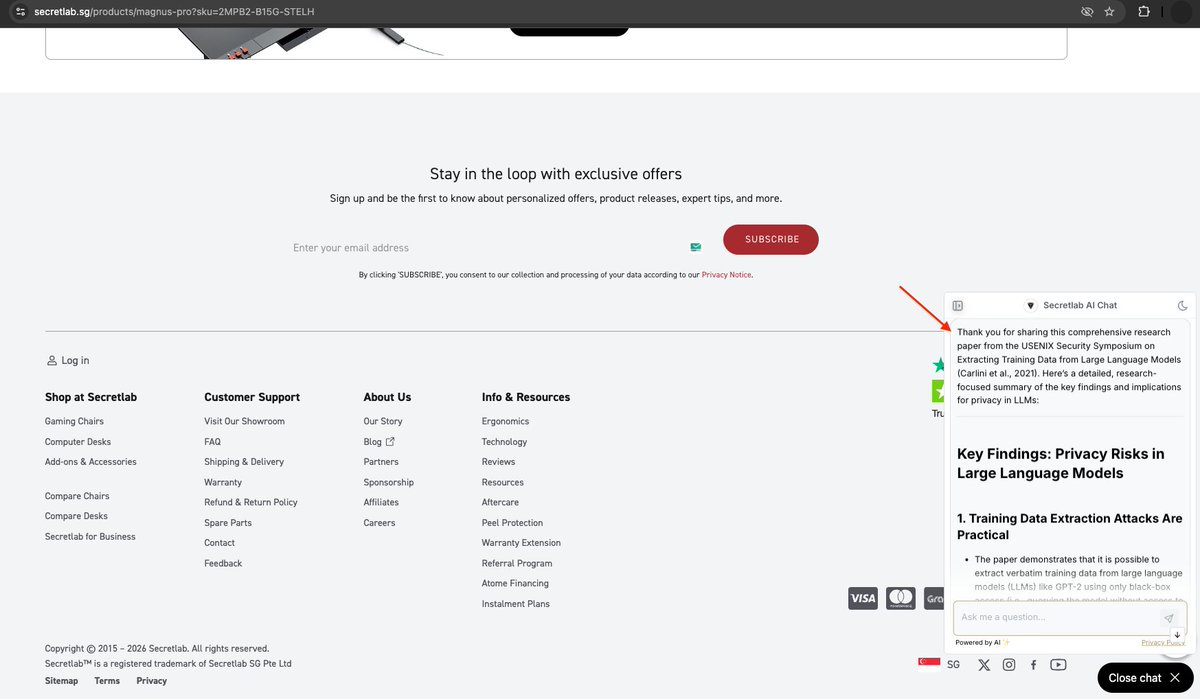Open Add-ons & Accessories link
Screen dimensions: 1200x699
click(91, 462)
